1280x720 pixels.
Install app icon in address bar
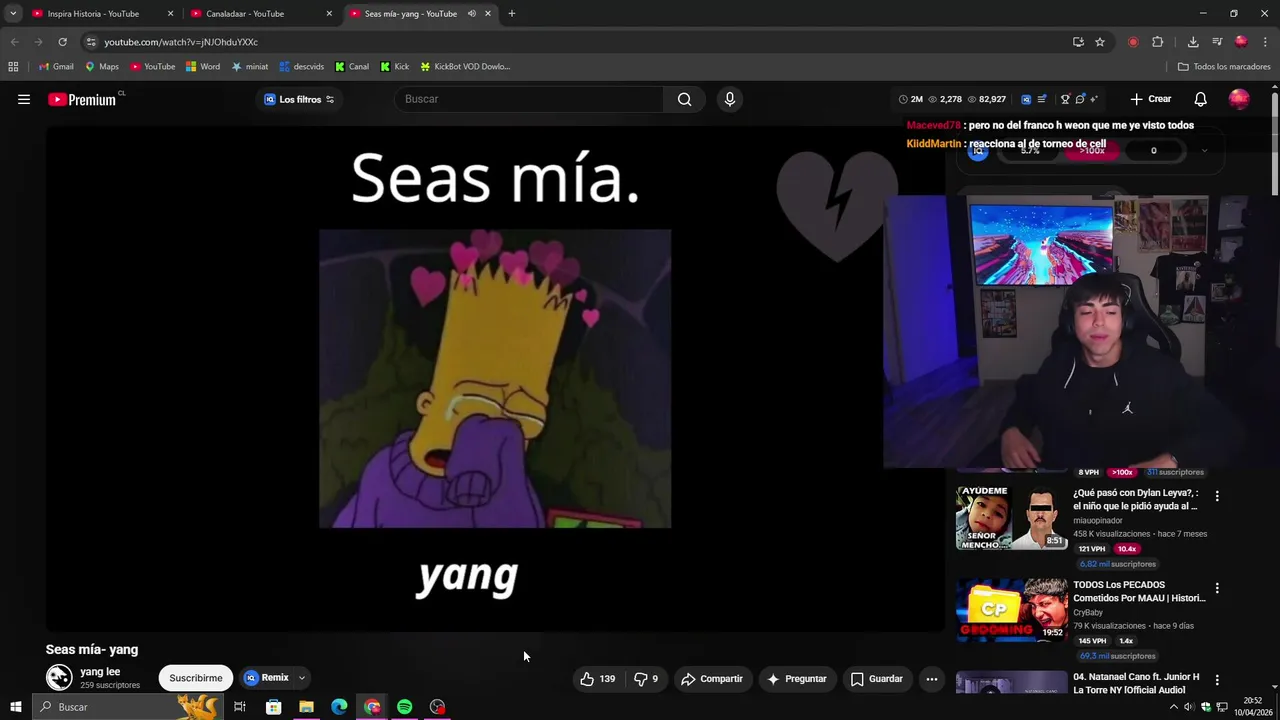pyautogui.click(x=1078, y=42)
